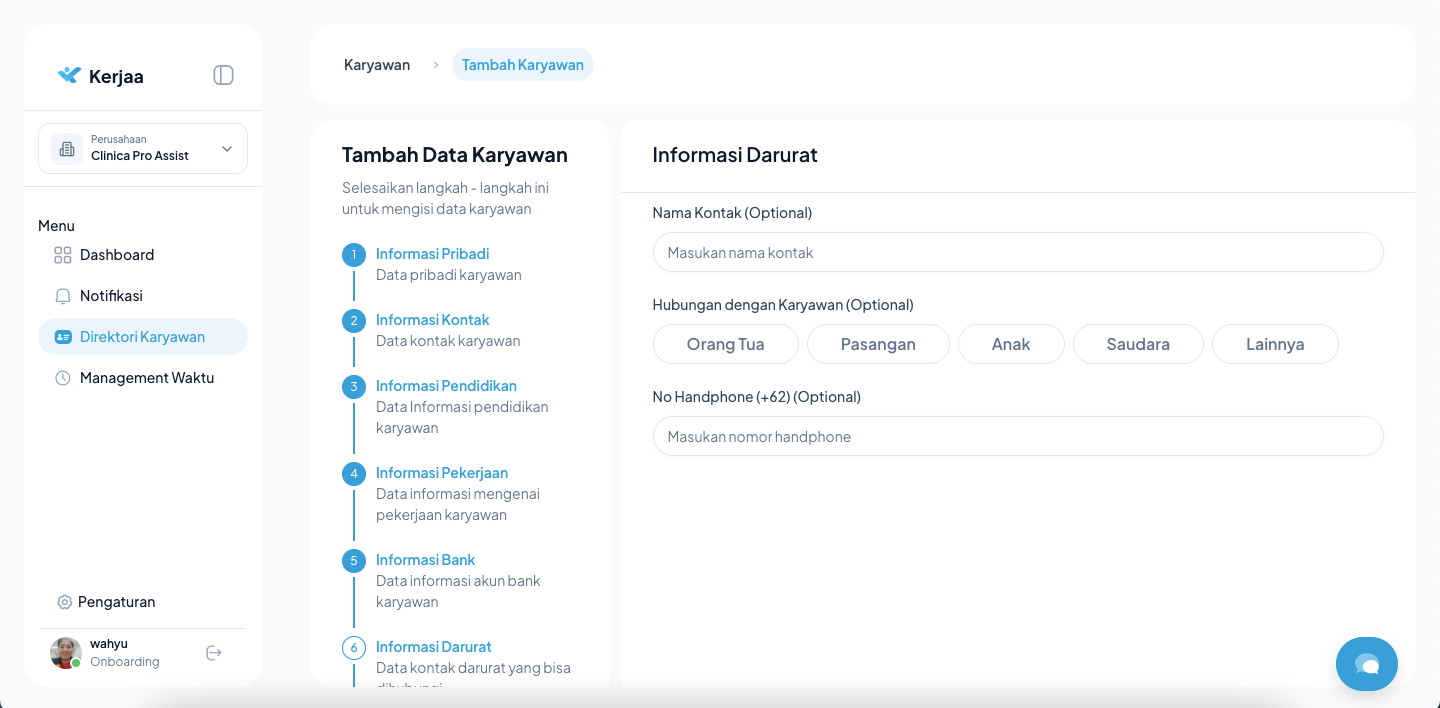This screenshot has height=708, width=1440.
Task: Select the Orang Tua relationship option
Action: [725, 344]
